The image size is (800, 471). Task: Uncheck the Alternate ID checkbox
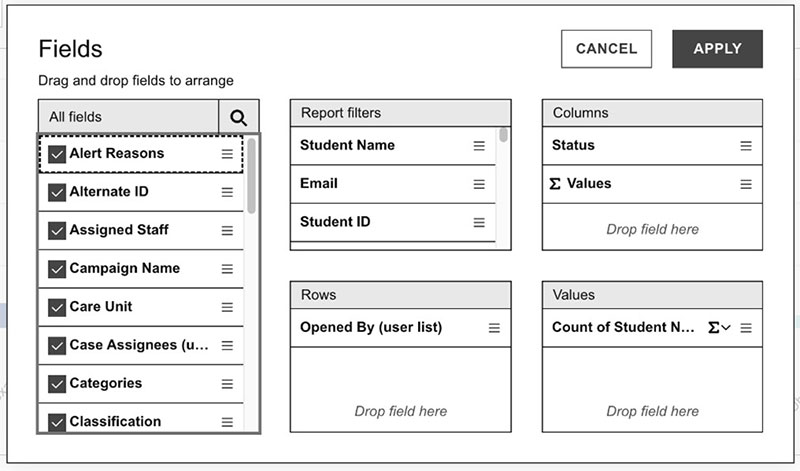coord(57,192)
